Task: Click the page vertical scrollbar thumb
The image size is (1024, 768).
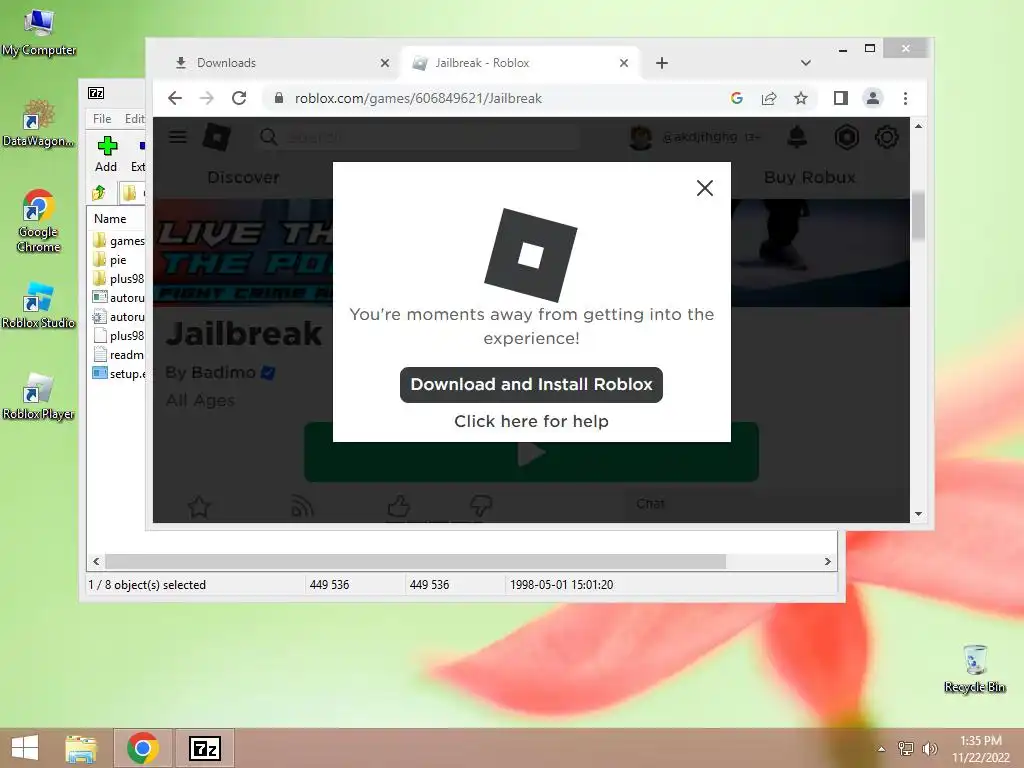Action: 918,216
